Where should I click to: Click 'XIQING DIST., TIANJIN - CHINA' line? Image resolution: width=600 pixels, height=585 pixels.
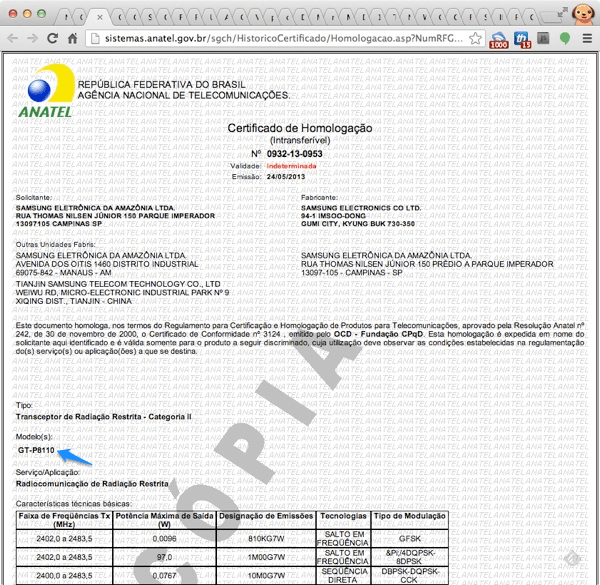73,301
